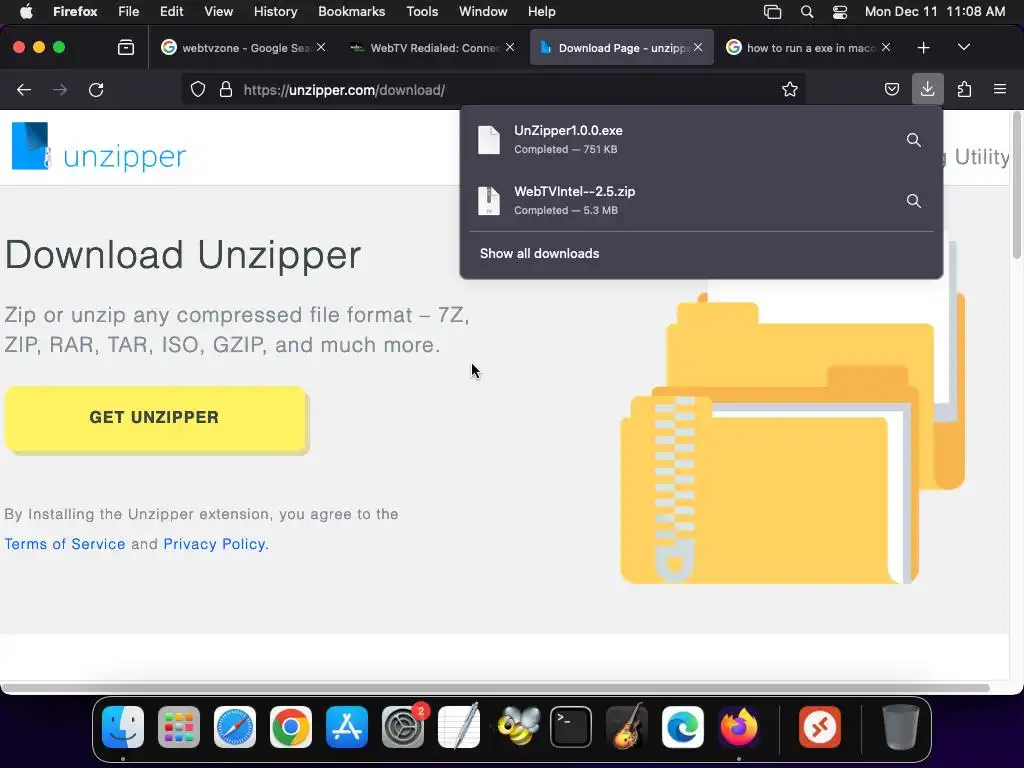Click the horizontal page scrollbar
This screenshot has height=768, width=1024.
click(x=495, y=688)
